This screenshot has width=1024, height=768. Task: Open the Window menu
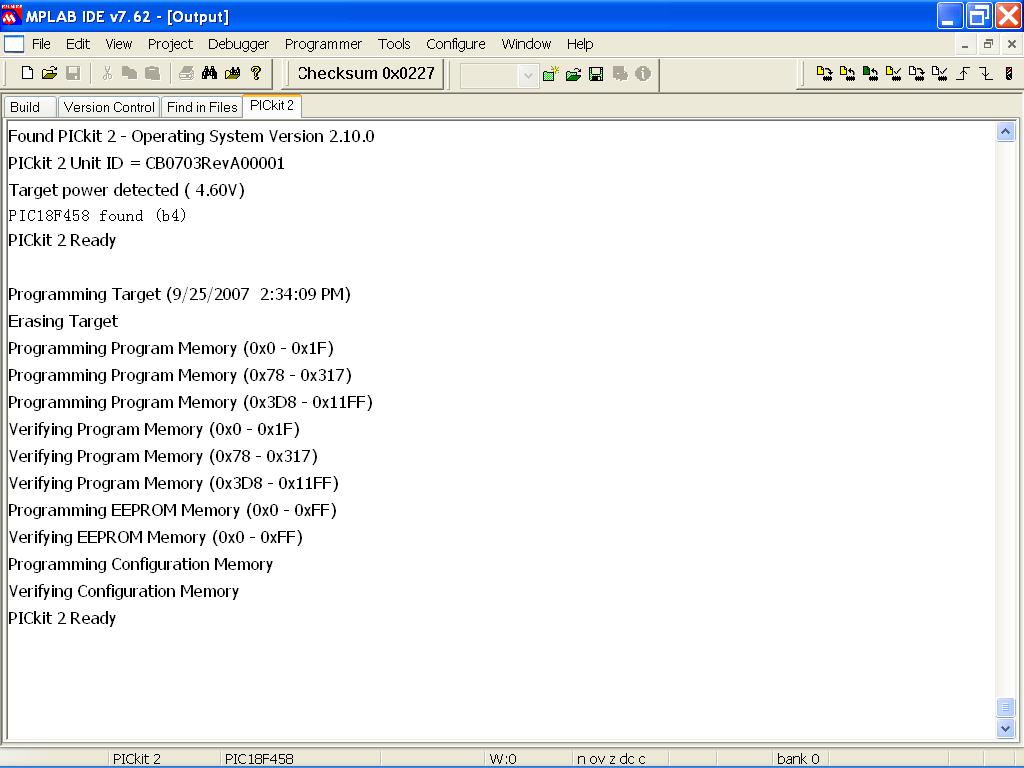(x=526, y=44)
